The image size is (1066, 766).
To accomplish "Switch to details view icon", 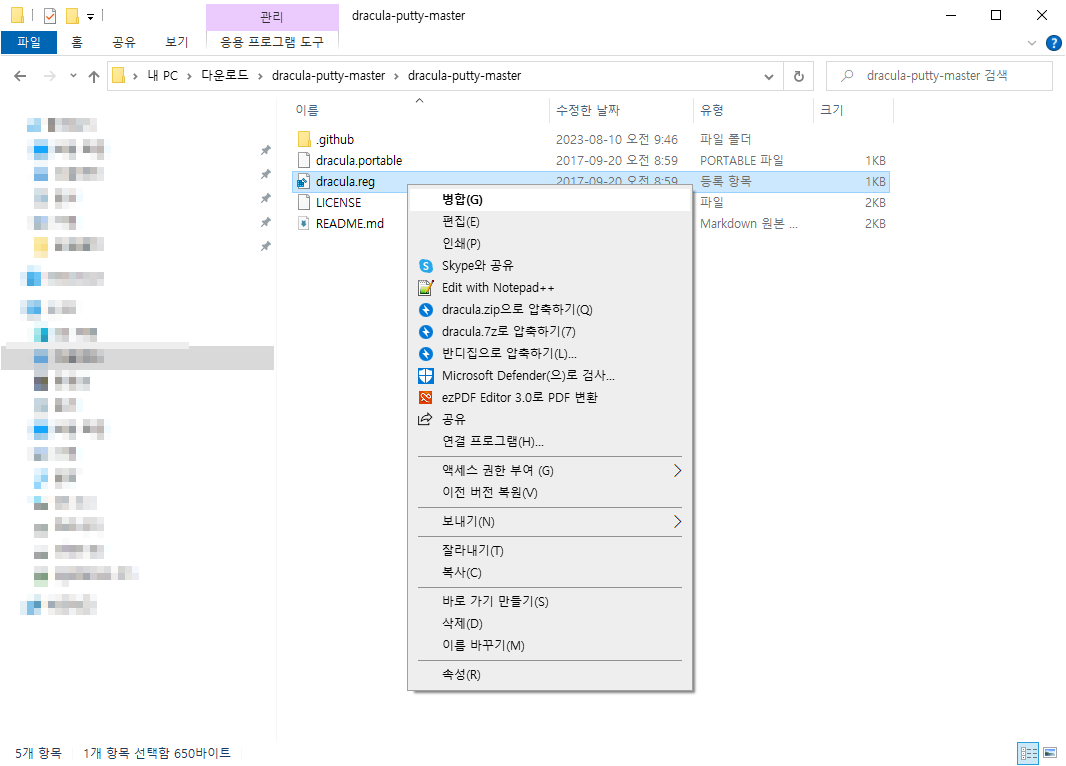I will 1028,753.
